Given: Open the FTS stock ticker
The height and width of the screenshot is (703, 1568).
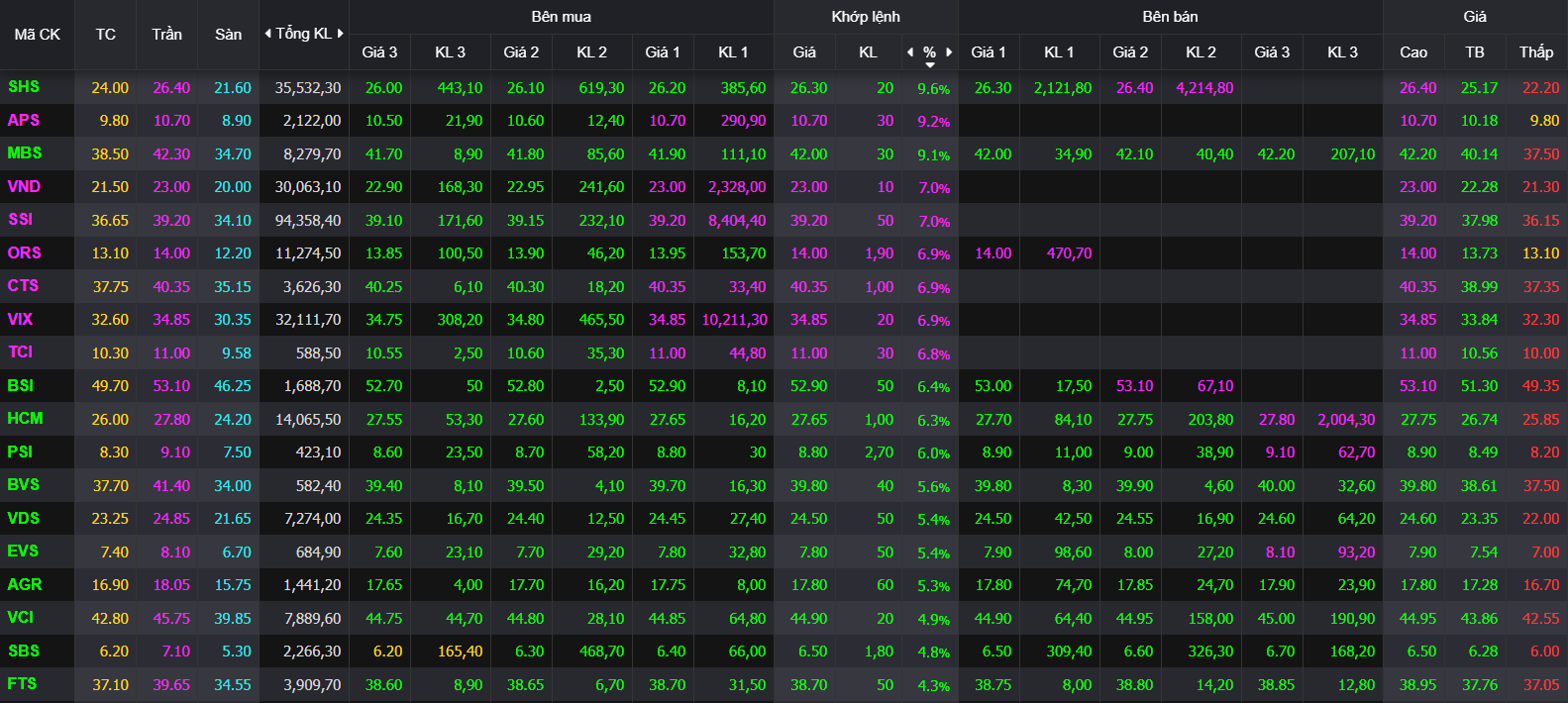Looking at the screenshot, I should click(23, 683).
